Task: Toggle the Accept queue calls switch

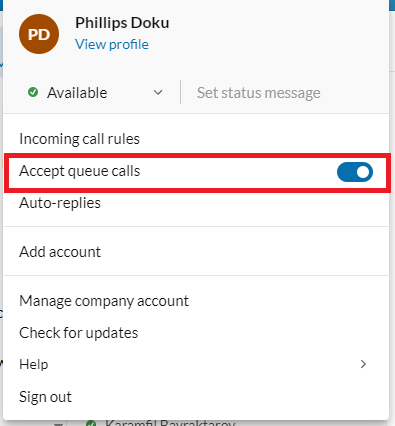Action: (x=355, y=172)
